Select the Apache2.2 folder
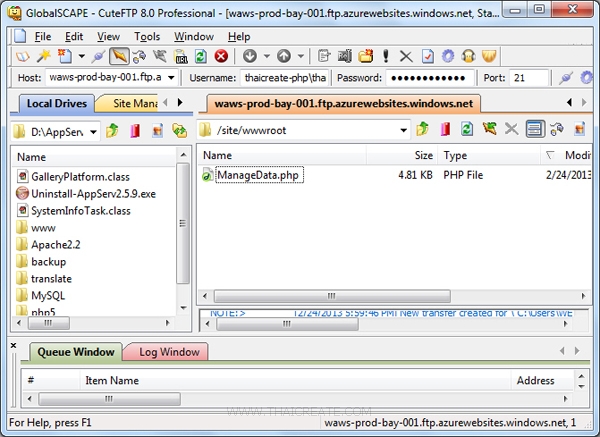The image size is (600, 437). coord(56,245)
